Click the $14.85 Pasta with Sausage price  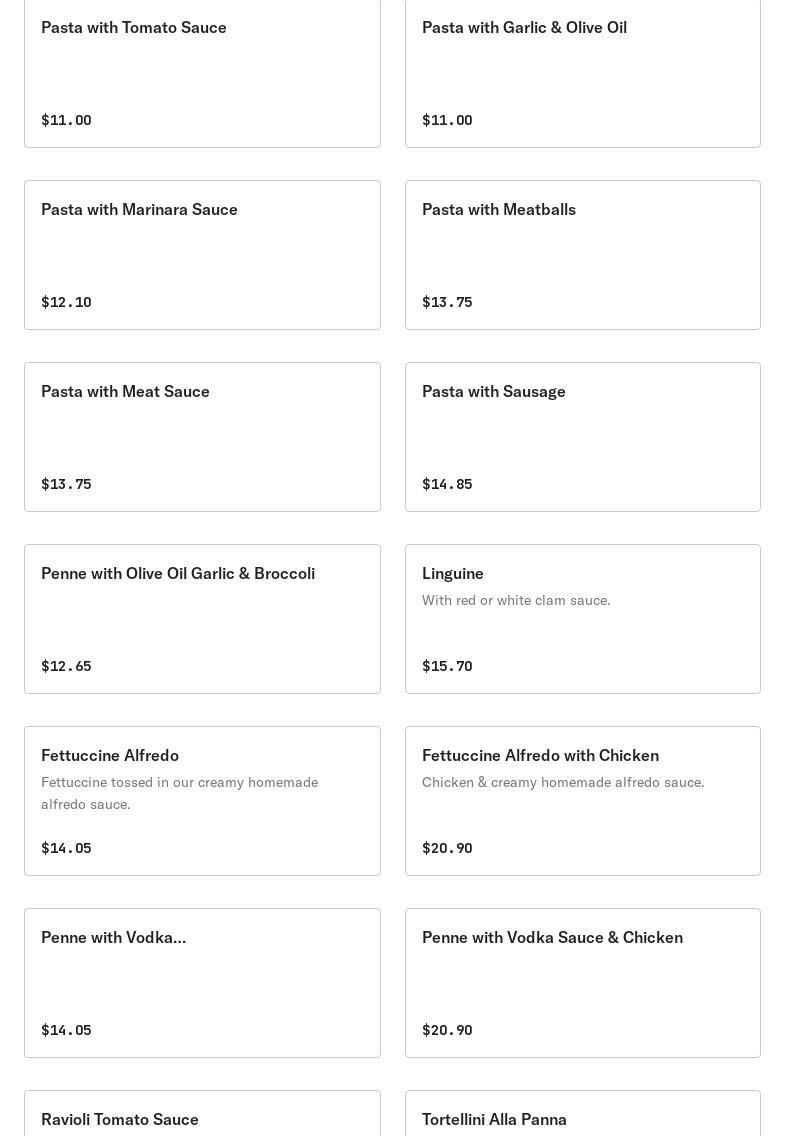[x=447, y=484]
